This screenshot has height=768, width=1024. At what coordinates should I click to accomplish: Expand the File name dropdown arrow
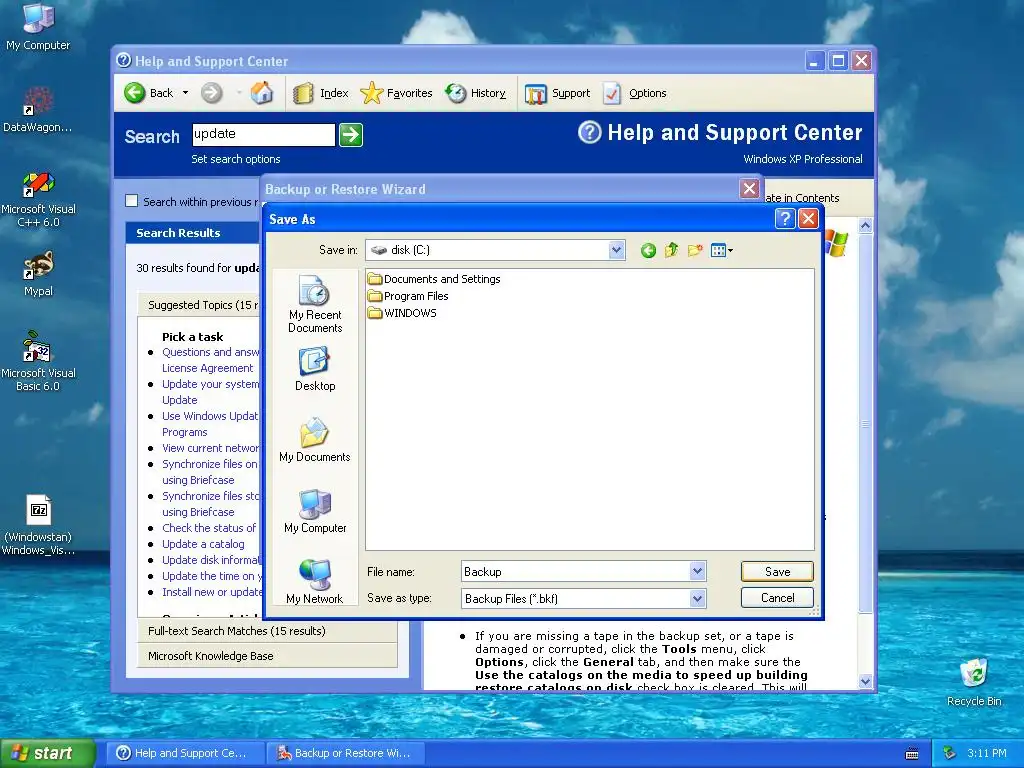(x=697, y=571)
